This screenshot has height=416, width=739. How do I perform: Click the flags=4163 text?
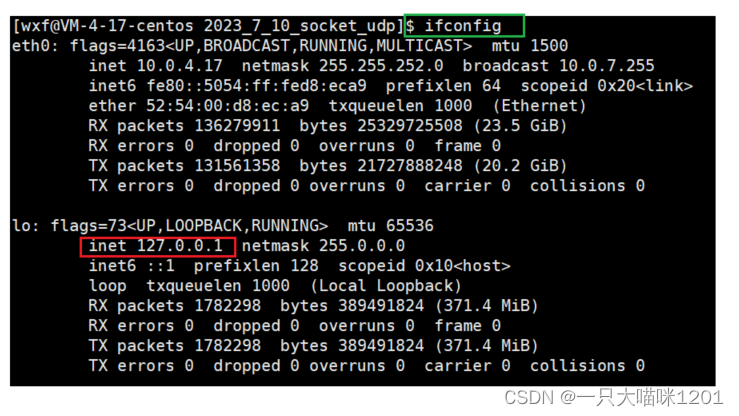click(x=97, y=45)
